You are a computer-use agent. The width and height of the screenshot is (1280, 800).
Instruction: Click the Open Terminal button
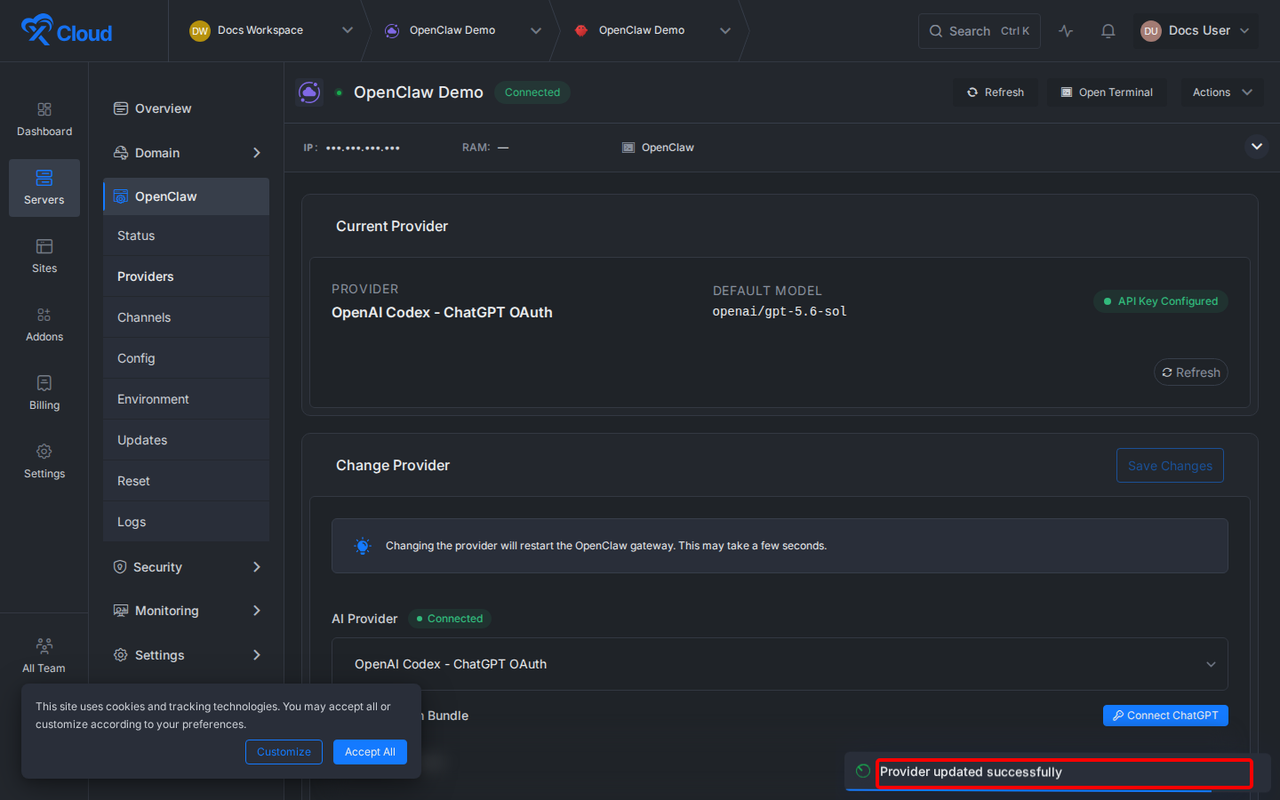(x=1106, y=92)
